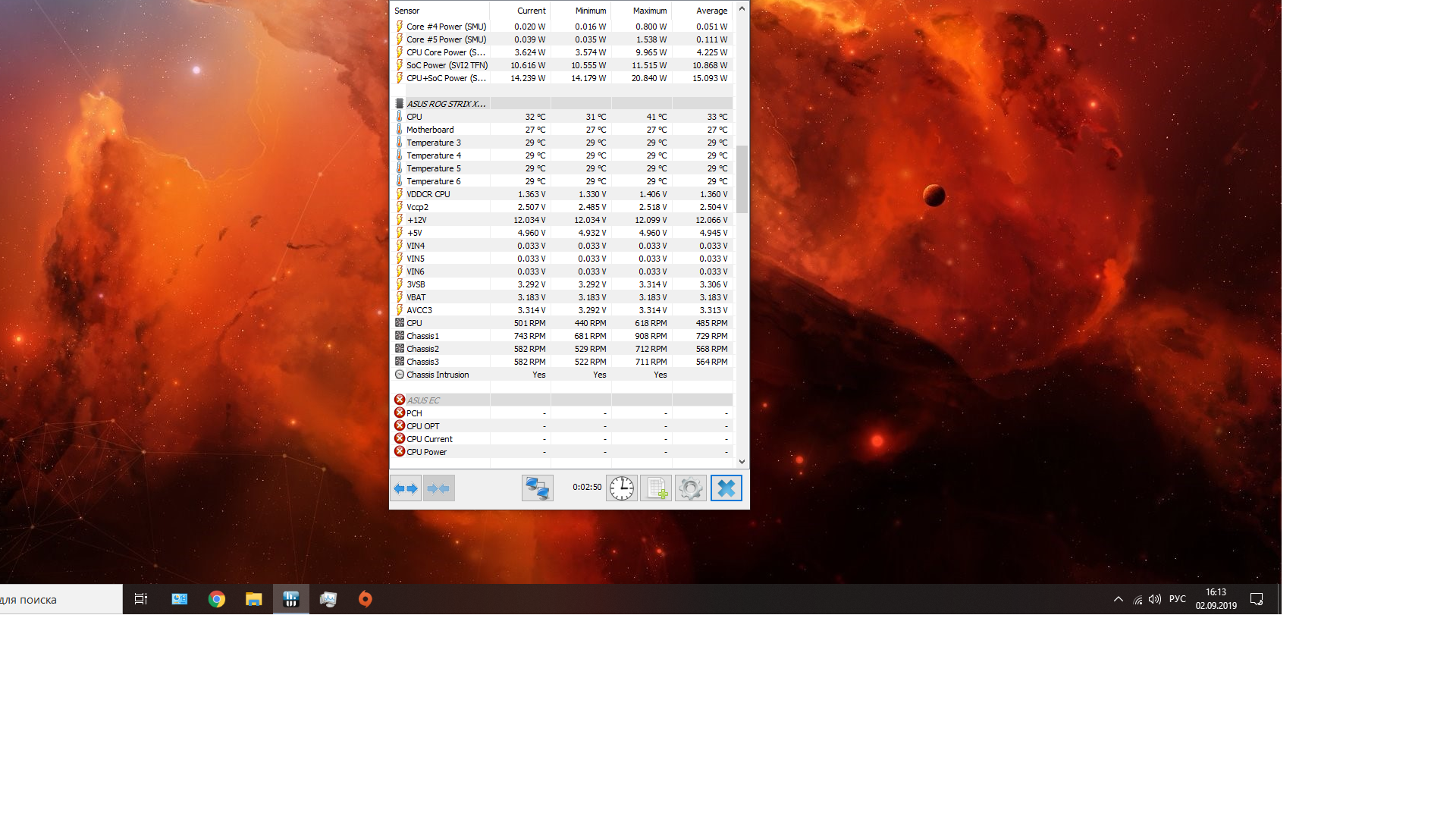Open sensor settings gear button
The width and height of the screenshot is (1456, 819).
click(x=690, y=488)
